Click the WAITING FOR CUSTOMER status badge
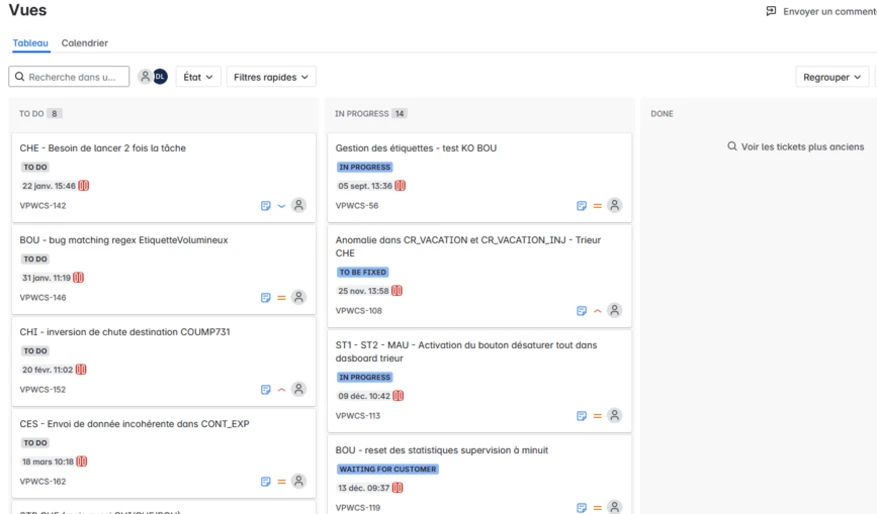 click(x=388, y=469)
